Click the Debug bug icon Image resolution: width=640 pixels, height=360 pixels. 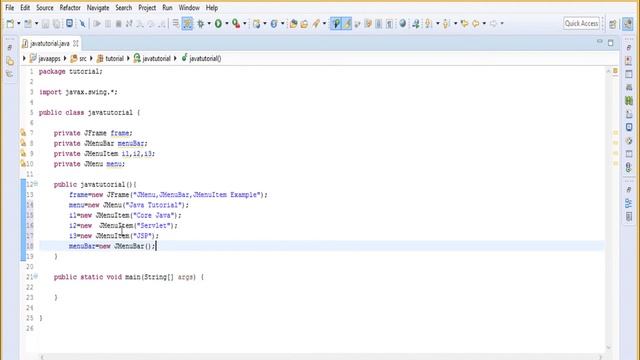click(201, 24)
